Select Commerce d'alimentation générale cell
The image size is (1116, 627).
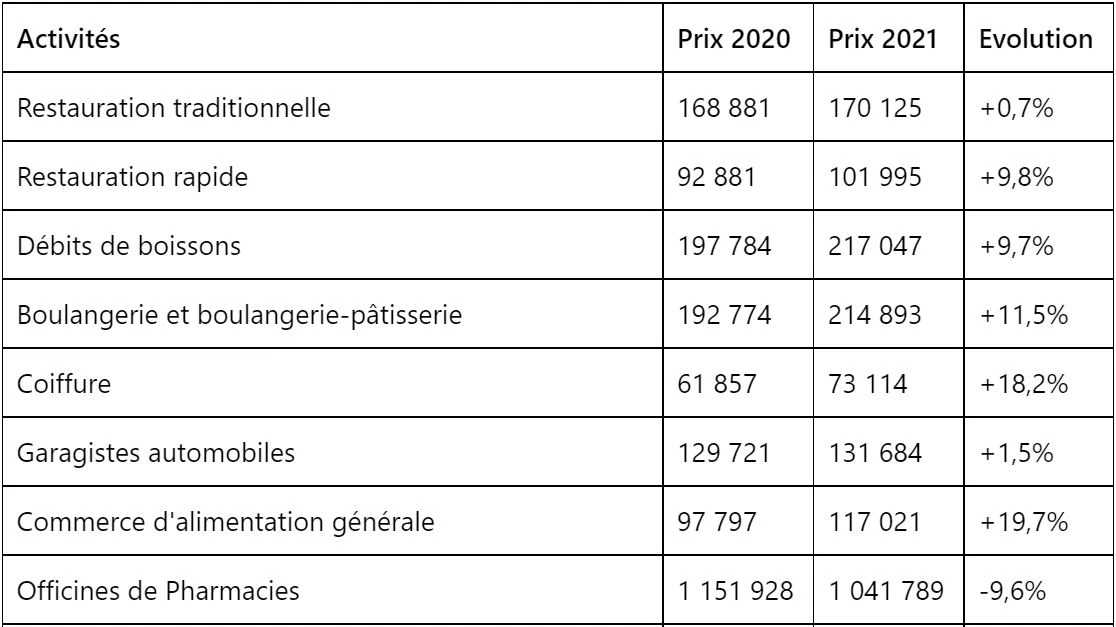tap(332, 522)
